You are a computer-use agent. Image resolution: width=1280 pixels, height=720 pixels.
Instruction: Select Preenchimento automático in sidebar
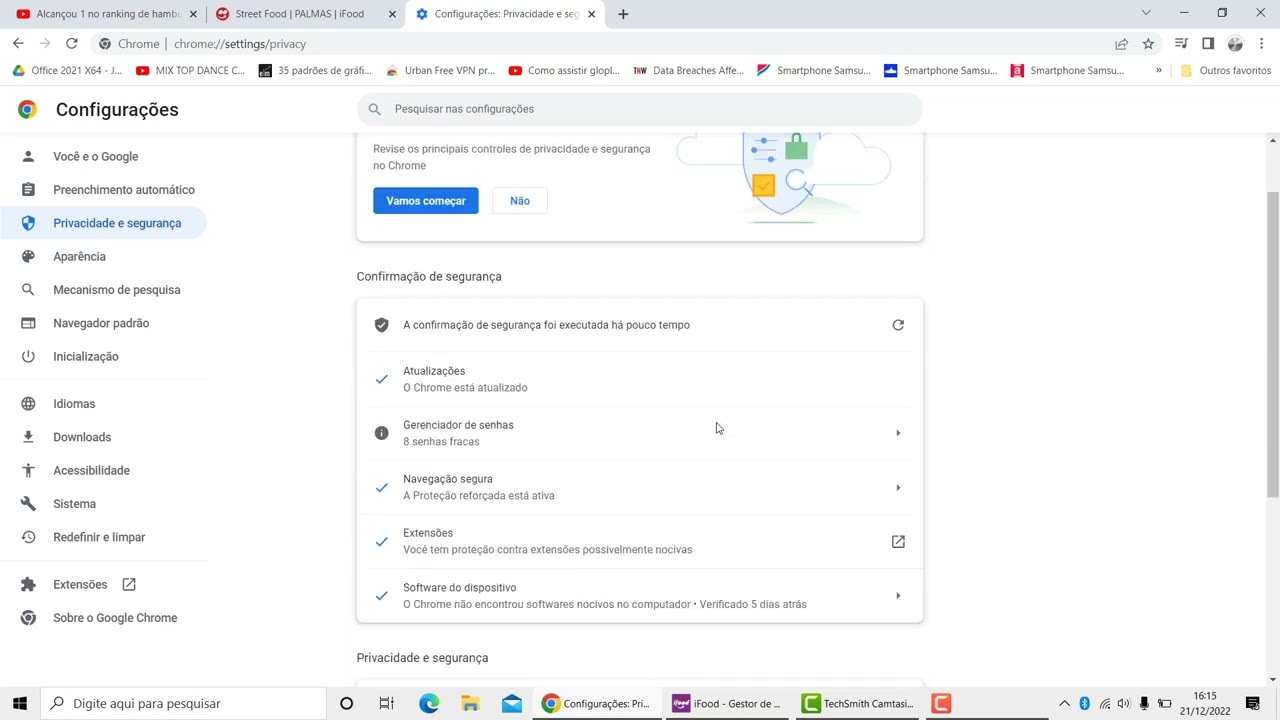[x=124, y=190]
